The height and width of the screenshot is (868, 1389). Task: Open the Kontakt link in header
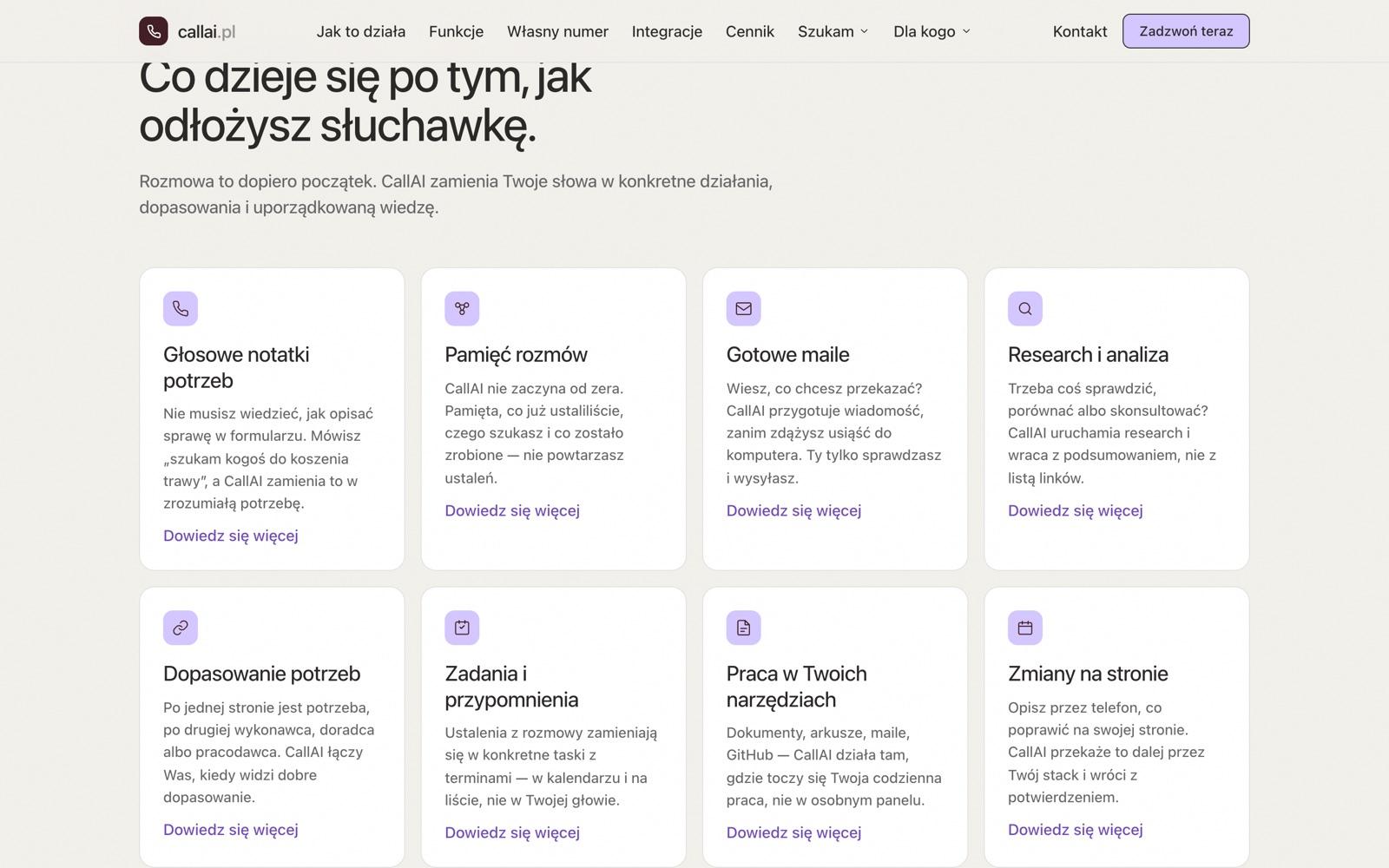(1080, 31)
